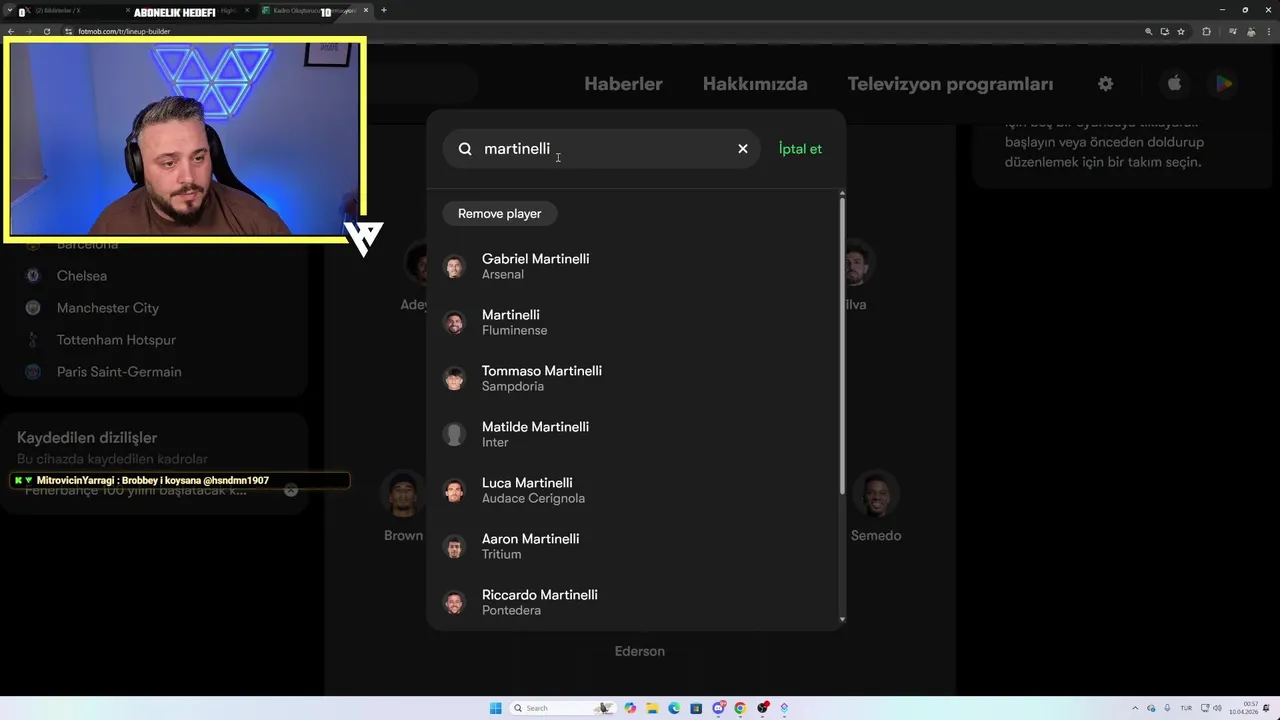Select Martinelli of Fluminense
Viewport: 1280px width, 720px height.
pyautogui.click(x=635, y=322)
